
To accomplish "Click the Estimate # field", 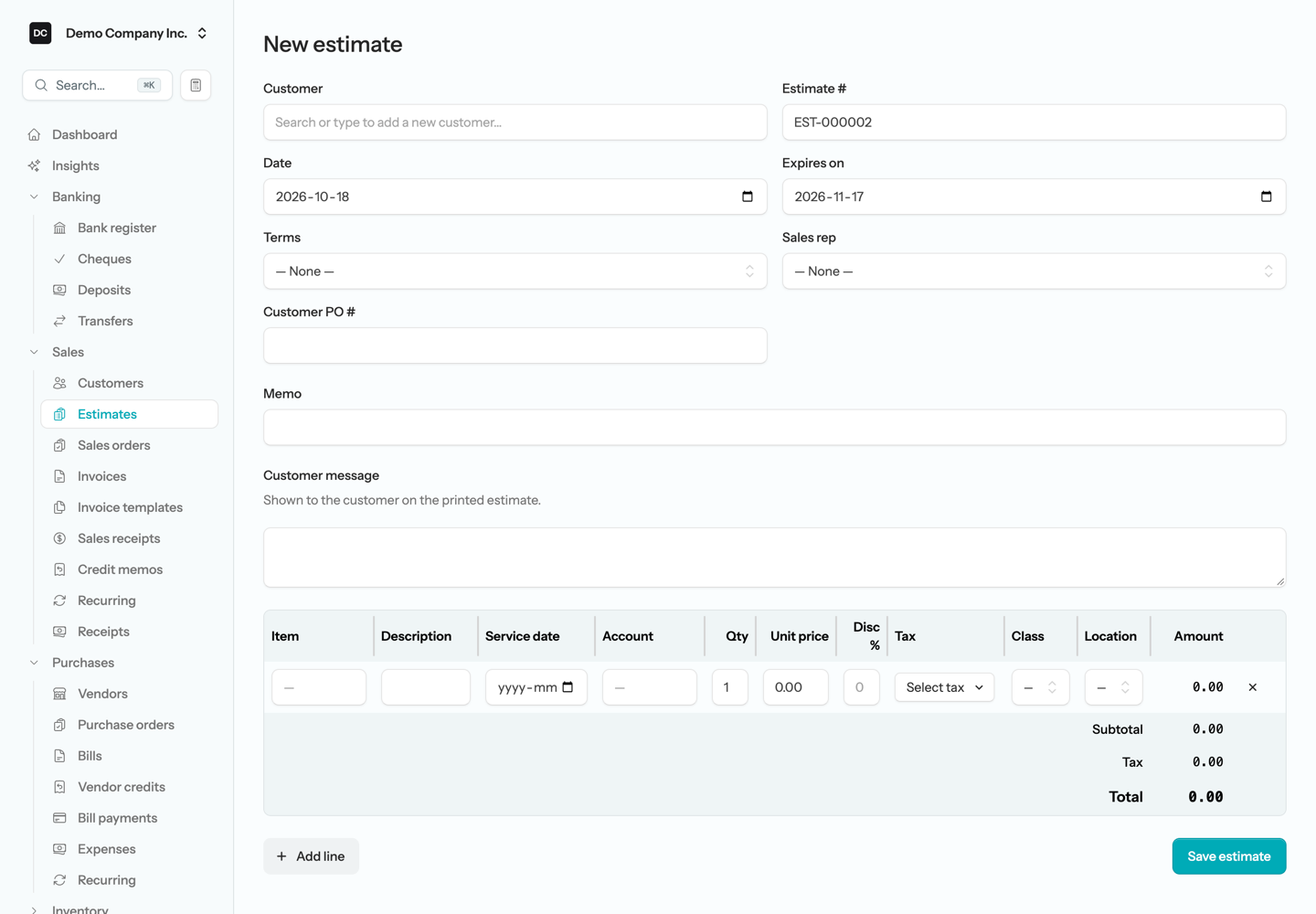I will [x=1035, y=122].
